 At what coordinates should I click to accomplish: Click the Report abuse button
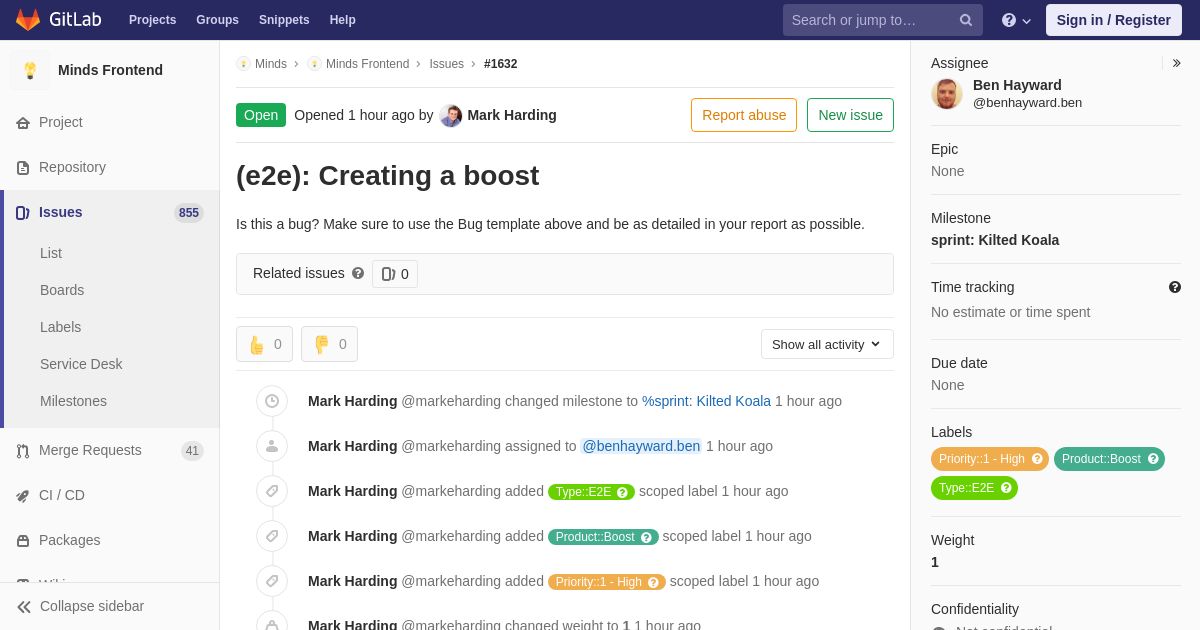(744, 115)
